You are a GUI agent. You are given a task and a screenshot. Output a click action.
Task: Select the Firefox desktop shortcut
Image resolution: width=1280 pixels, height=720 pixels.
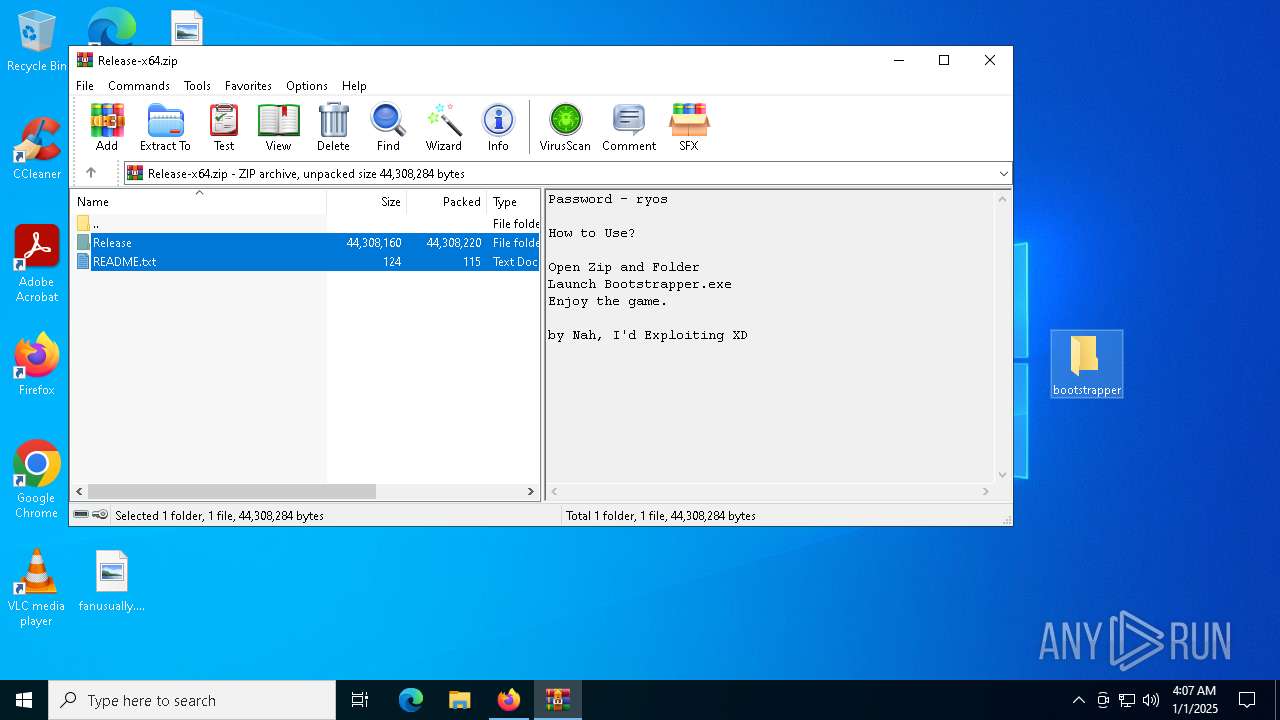pyautogui.click(x=37, y=364)
